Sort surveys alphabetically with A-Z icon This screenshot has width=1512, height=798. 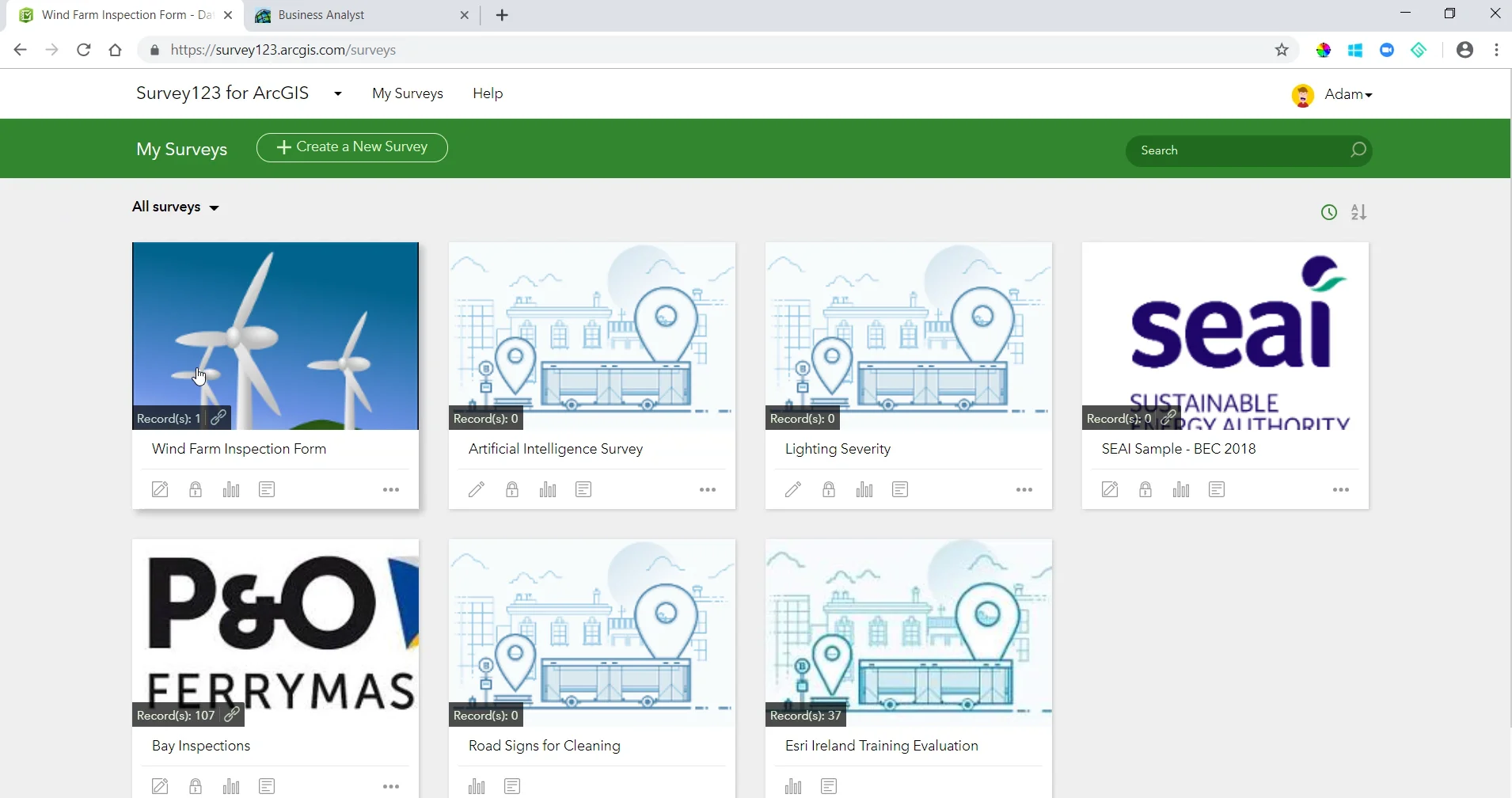point(1359,212)
